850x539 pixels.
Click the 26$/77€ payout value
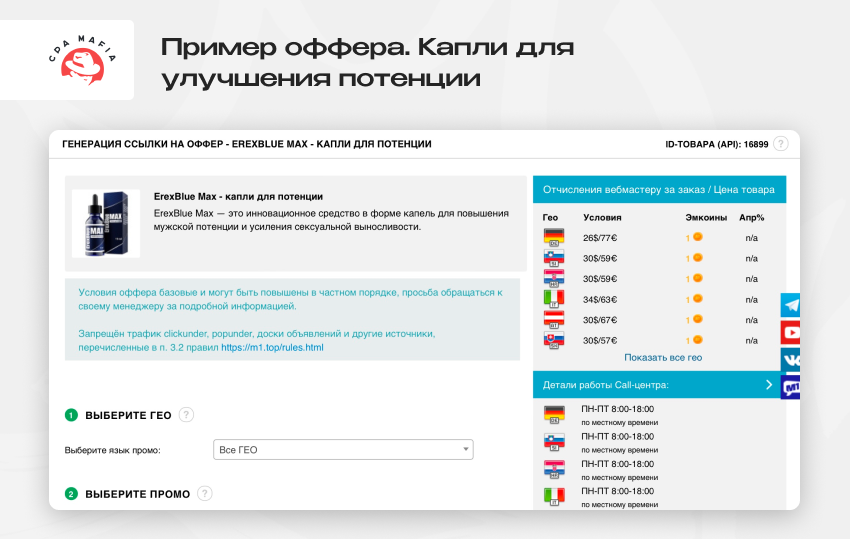pos(600,238)
